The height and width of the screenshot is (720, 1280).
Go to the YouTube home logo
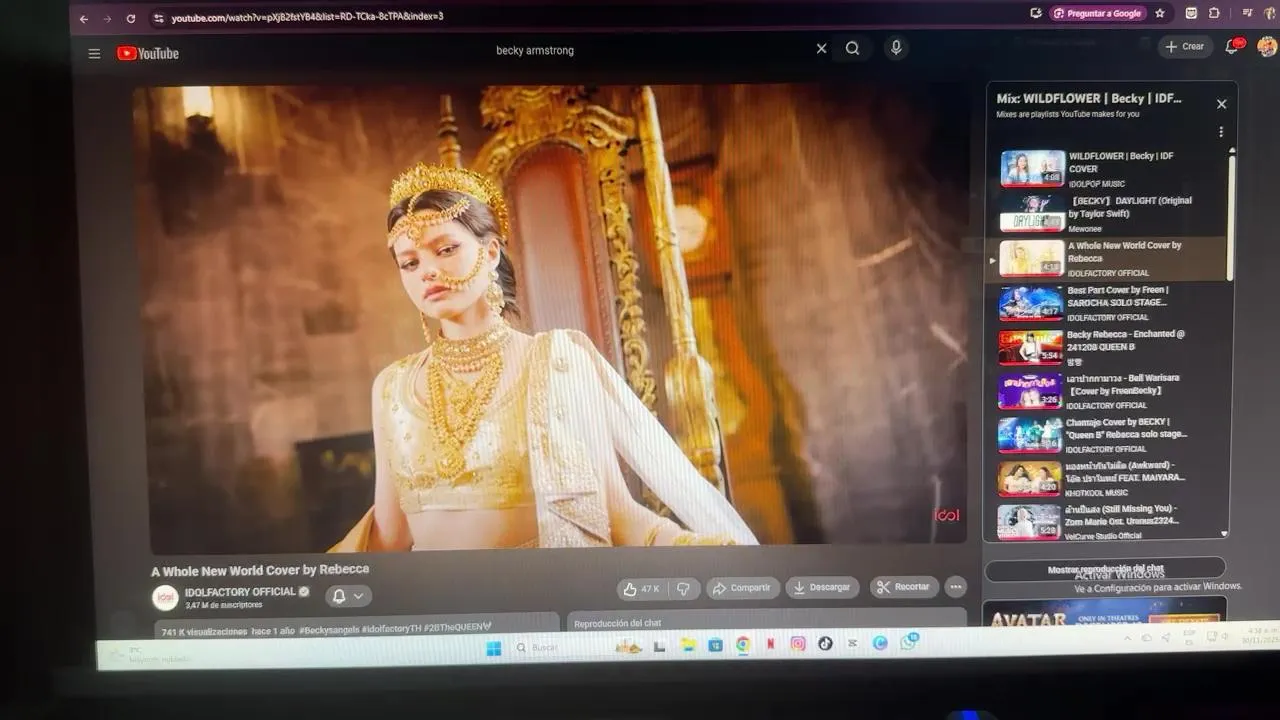(x=148, y=54)
